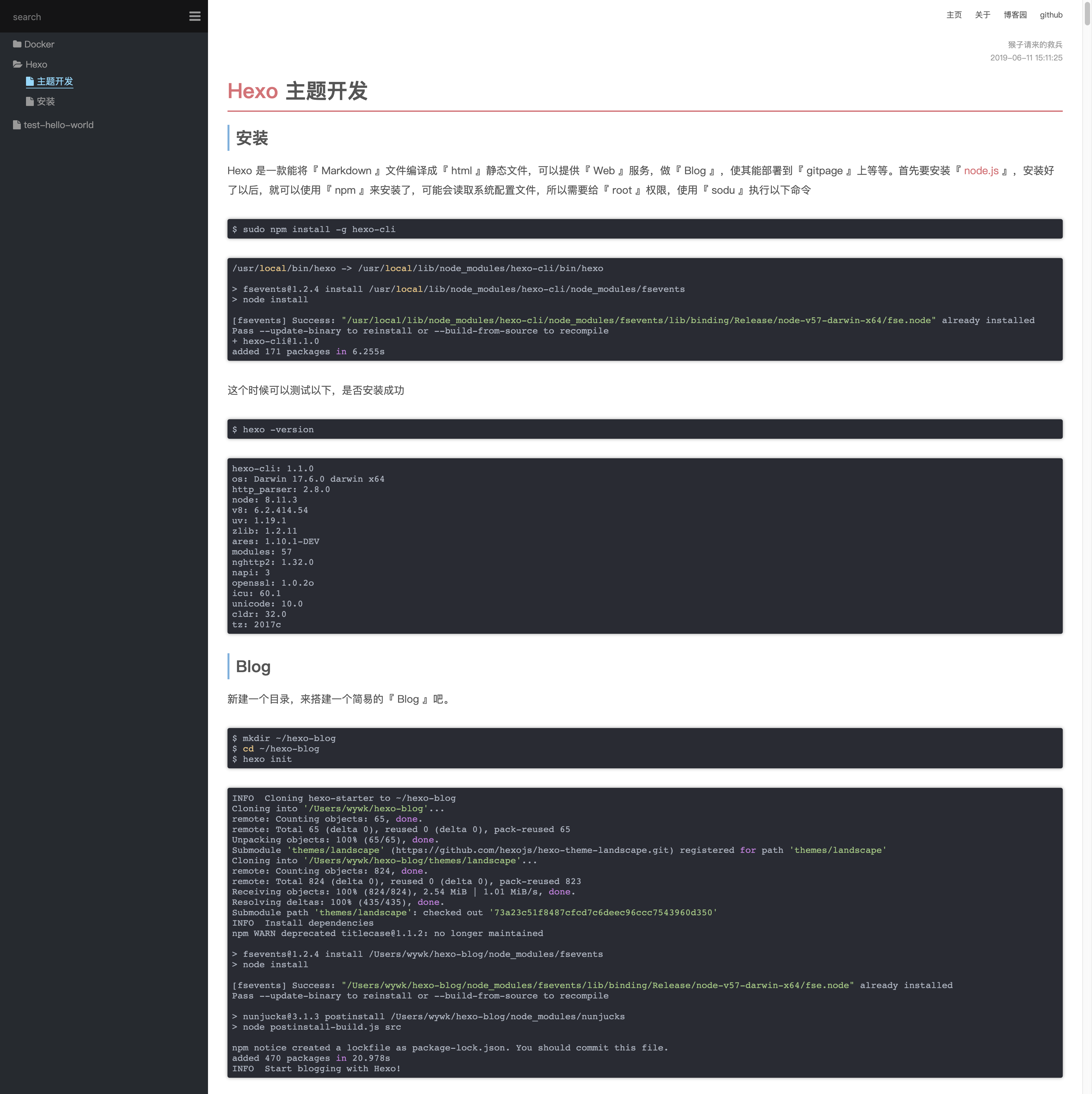The height and width of the screenshot is (1094, 1092).
Task: Follow the node.js hyperlink
Action: tap(981, 170)
